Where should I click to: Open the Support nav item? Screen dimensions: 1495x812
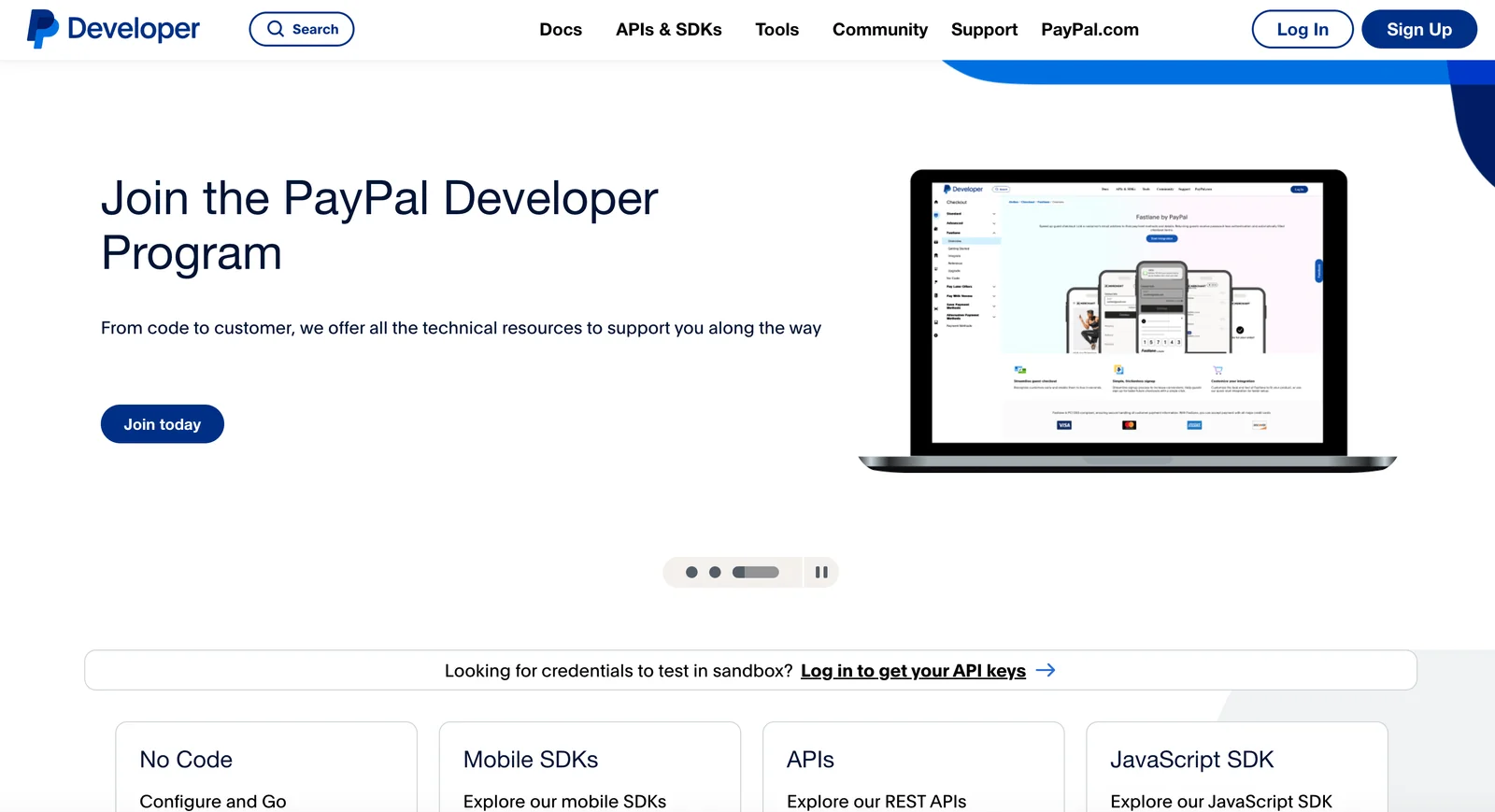pyautogui.click(x=984, y=30)
